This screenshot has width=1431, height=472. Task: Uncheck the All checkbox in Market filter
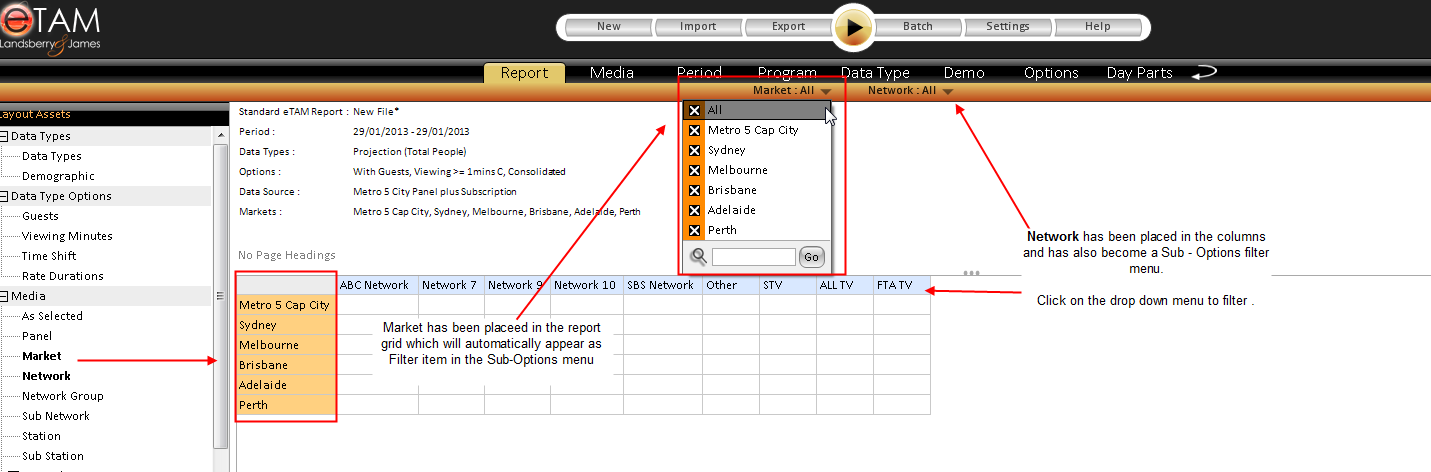(694, 110)
